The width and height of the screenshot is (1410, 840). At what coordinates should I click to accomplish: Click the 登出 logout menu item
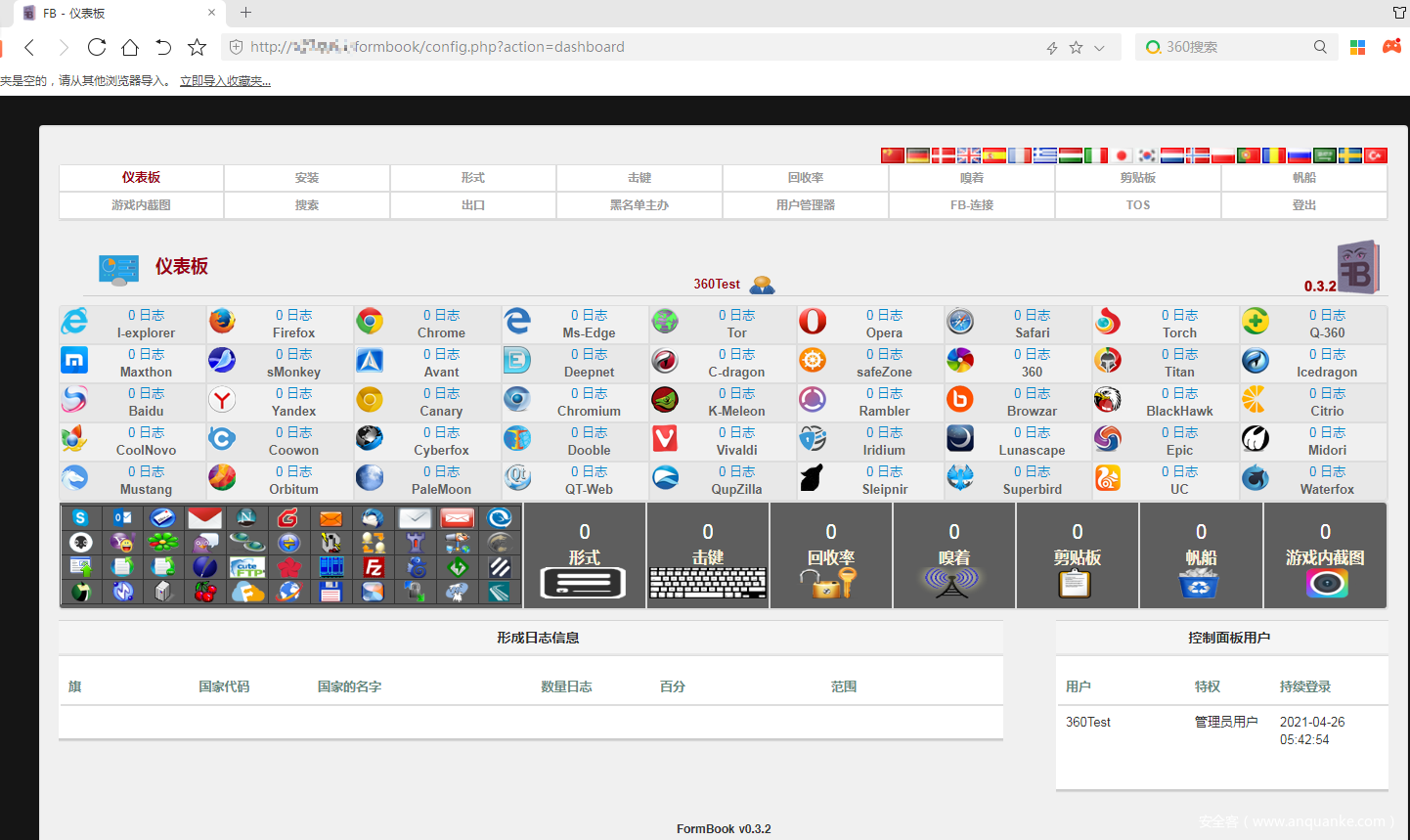pos(1304,204)
